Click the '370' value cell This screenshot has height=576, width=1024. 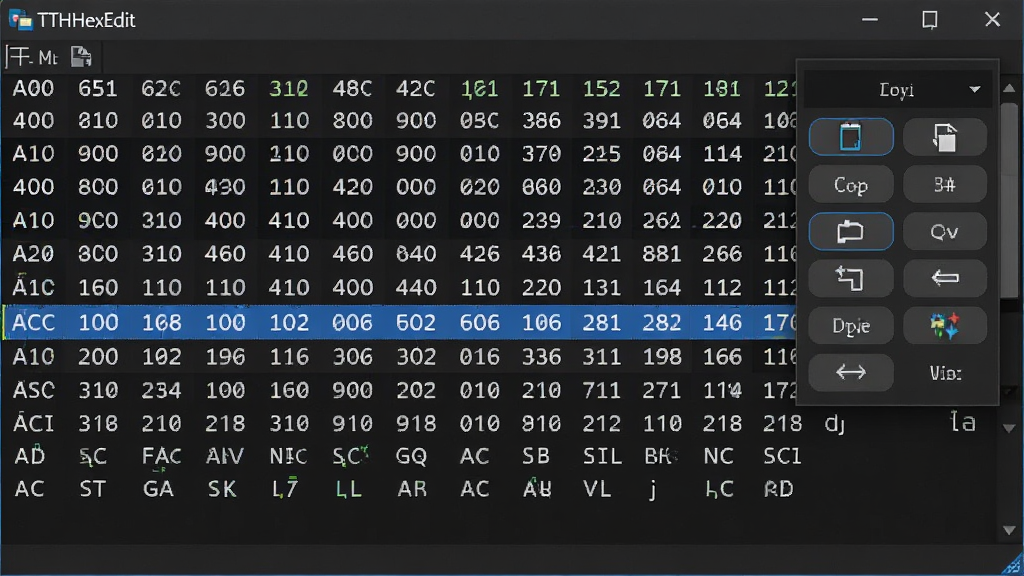pos(541,153)
